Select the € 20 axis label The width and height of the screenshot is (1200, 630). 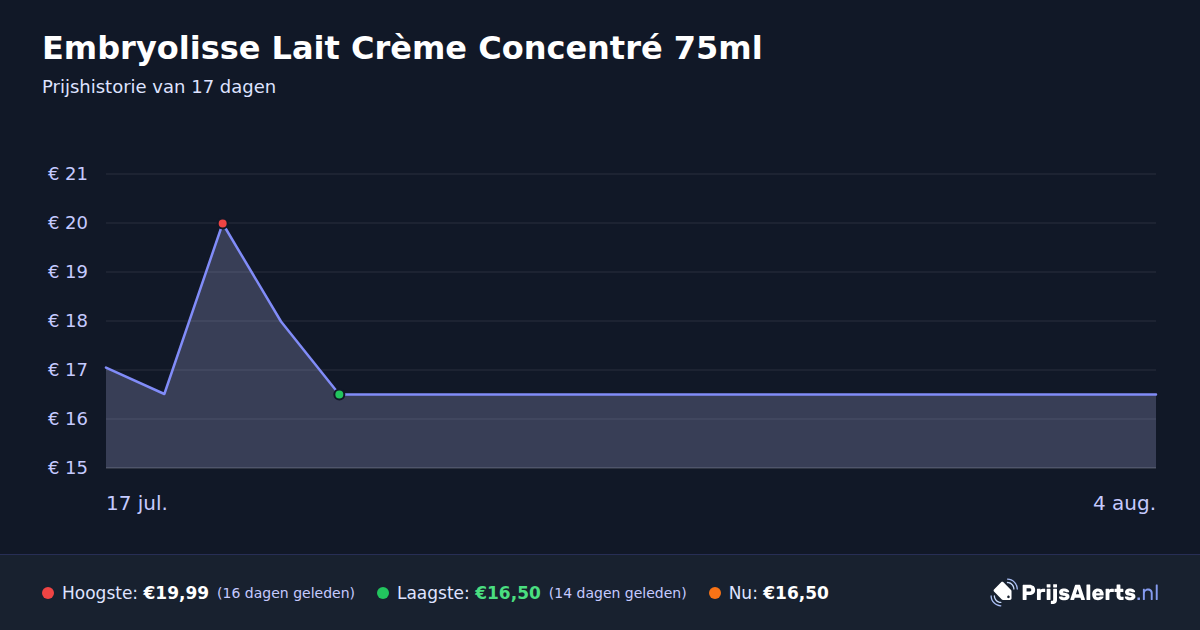[68, 223]
